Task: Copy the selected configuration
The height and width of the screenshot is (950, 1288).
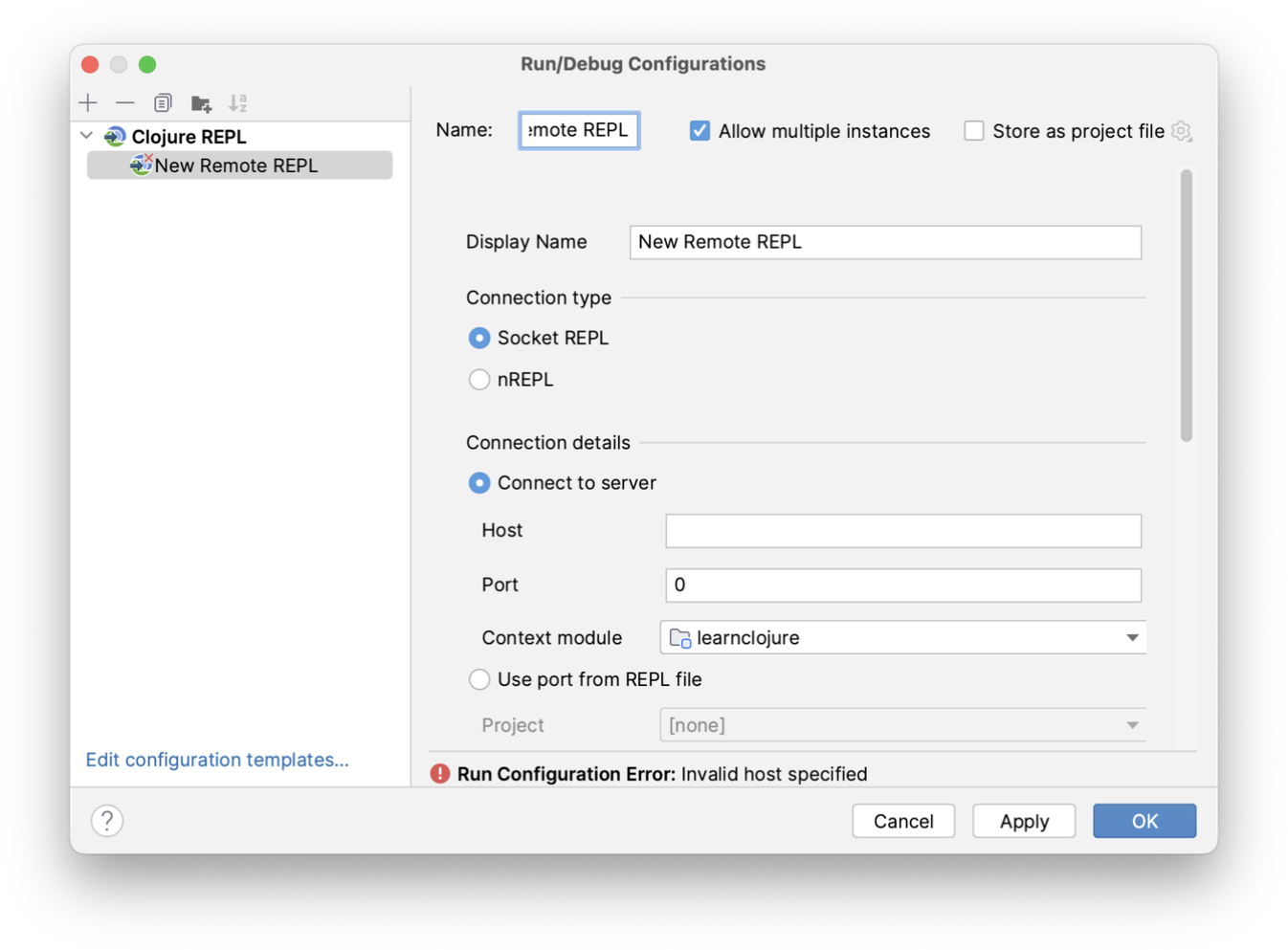Action: pos(163,102)
